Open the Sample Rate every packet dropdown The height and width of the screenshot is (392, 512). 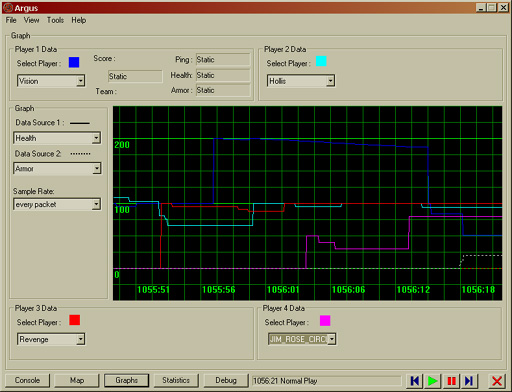(x=57, y=204)
